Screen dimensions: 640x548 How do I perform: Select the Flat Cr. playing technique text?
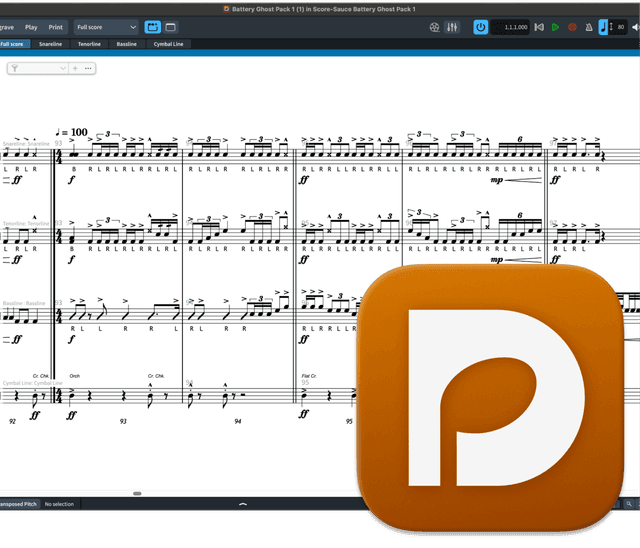click(309, 376)
